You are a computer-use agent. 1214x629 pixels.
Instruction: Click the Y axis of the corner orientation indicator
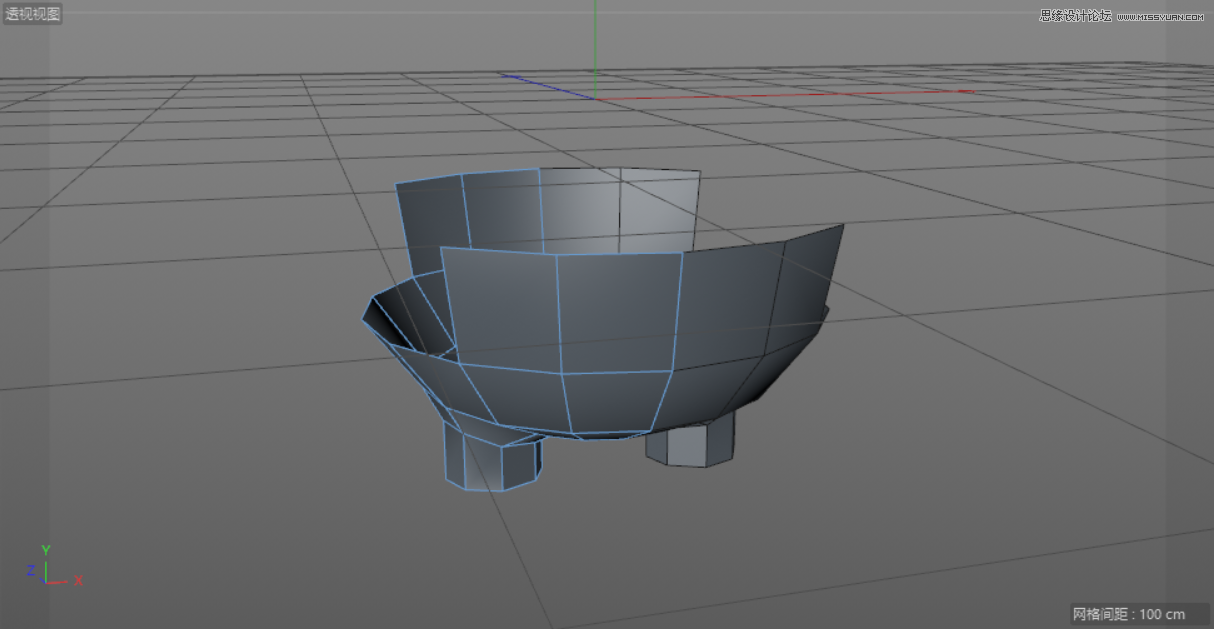point(45,552)
